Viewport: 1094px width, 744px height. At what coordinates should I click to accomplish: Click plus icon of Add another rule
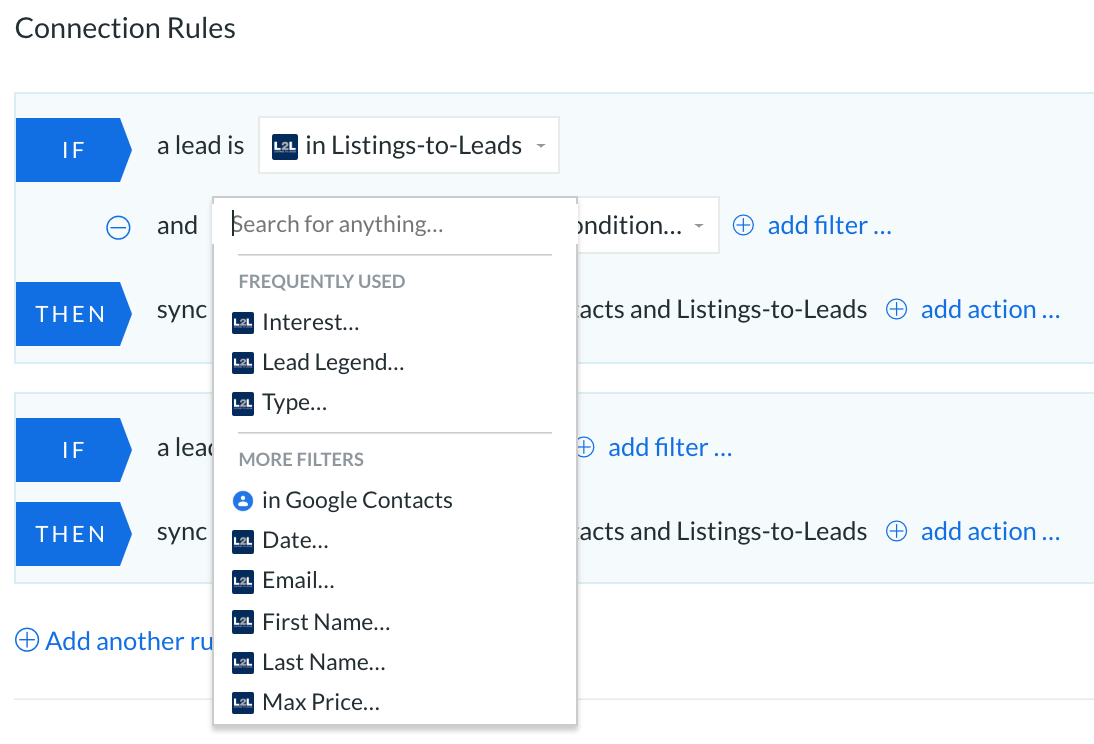[x=27, y=640]
